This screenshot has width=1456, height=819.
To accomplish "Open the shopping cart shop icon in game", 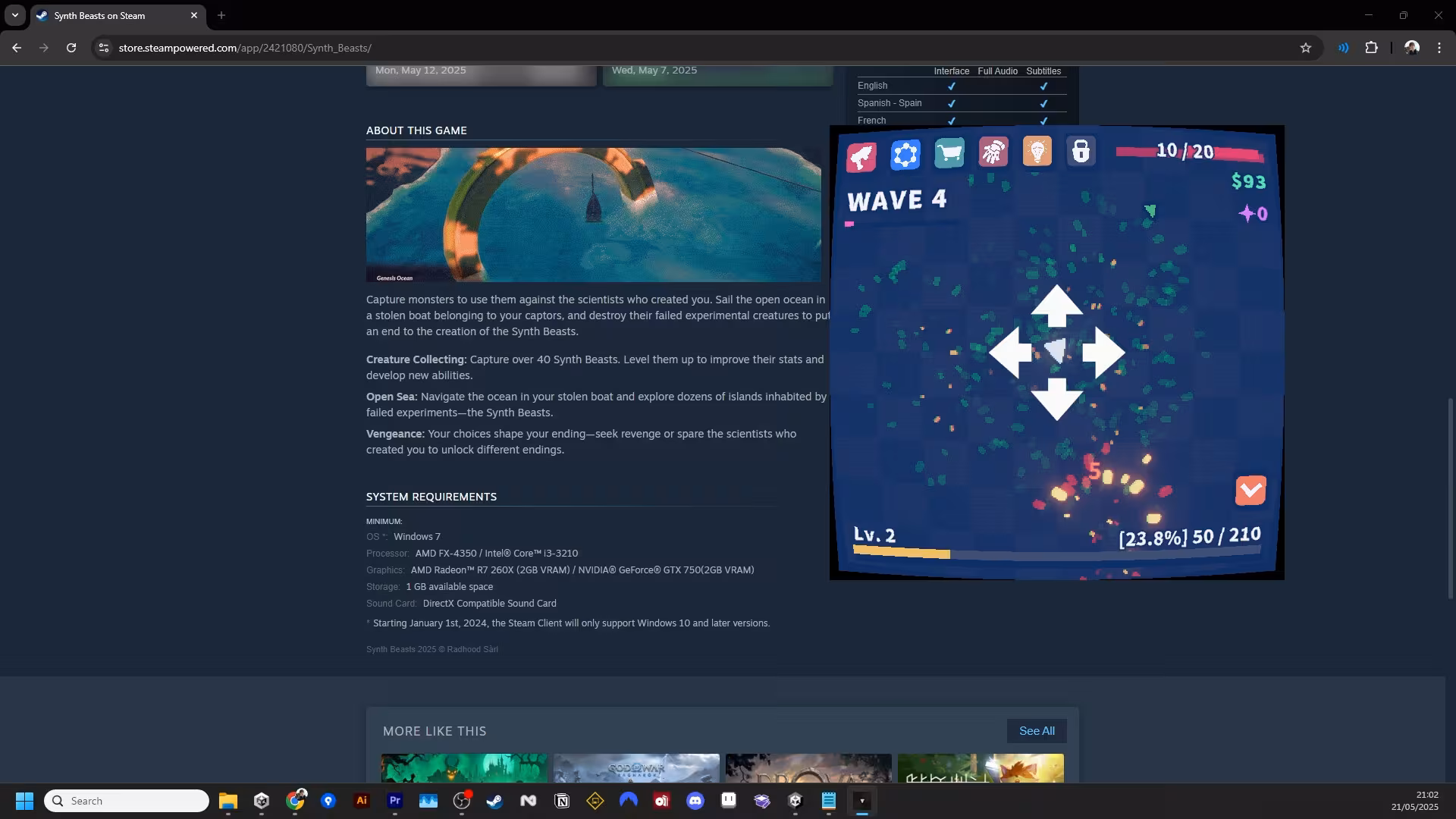I will 949,153.
